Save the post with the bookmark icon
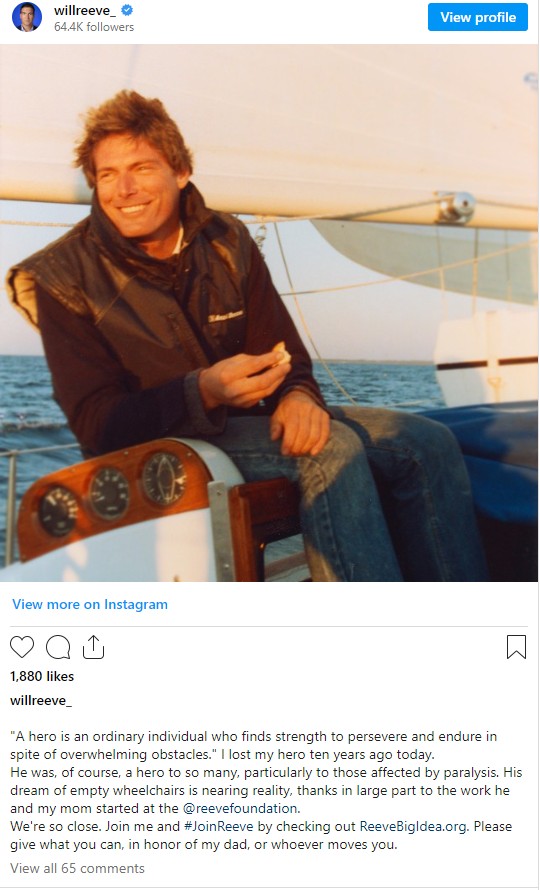The width and height of the screenshot is (540, 890). pyautogui.click(x=516, y=647)
